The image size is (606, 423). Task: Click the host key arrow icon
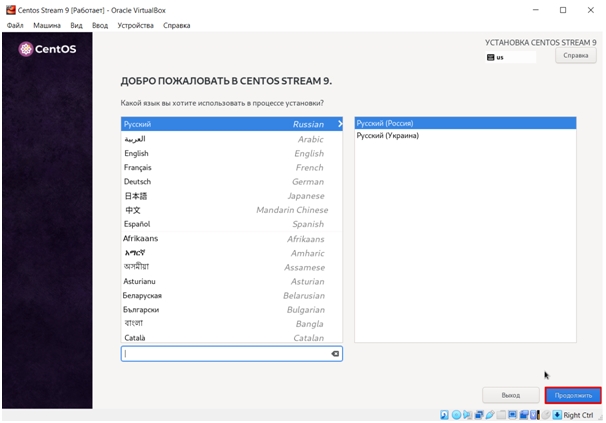tap(556, 415)
